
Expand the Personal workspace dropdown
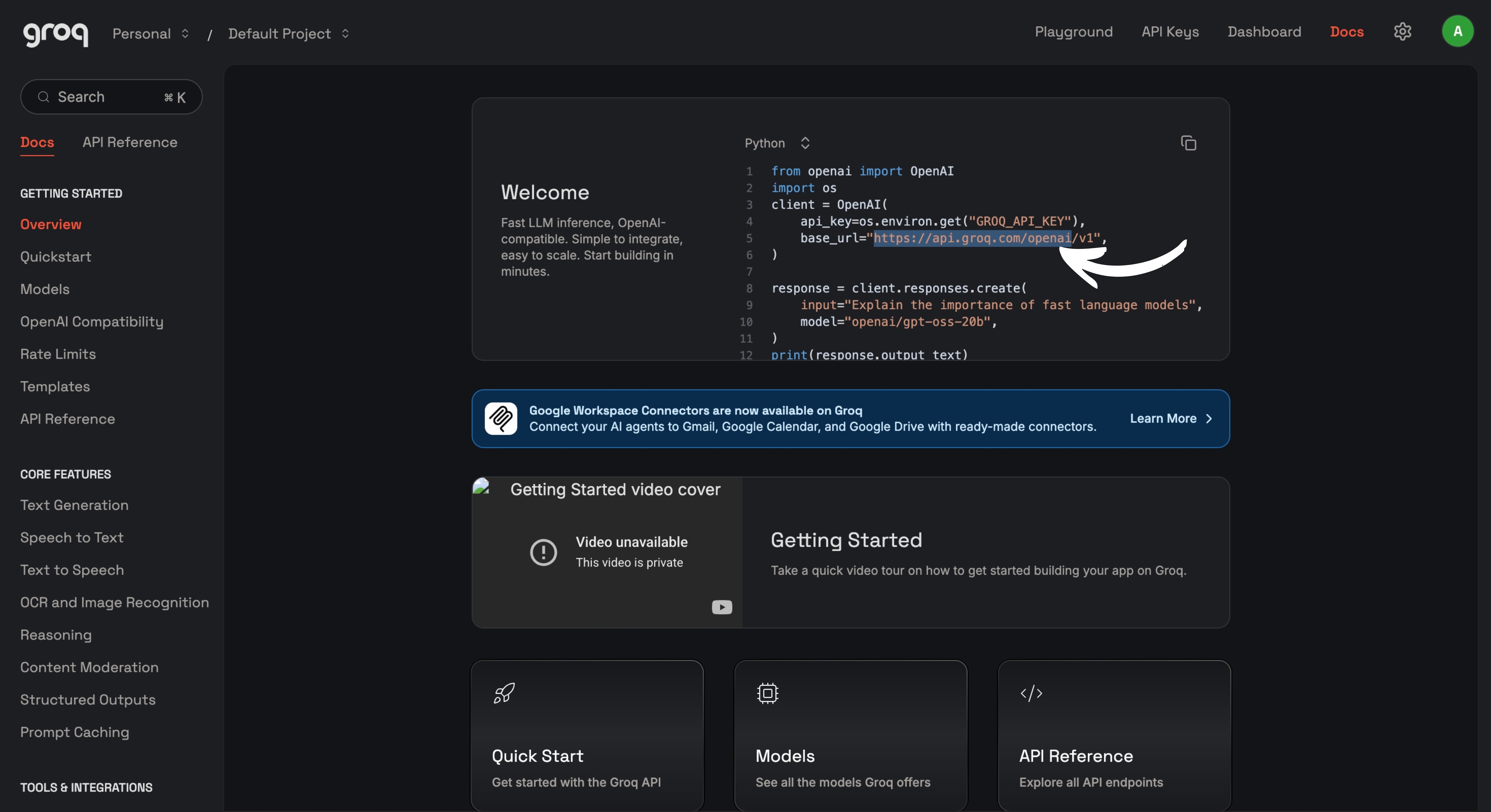[x=150, y=33]
